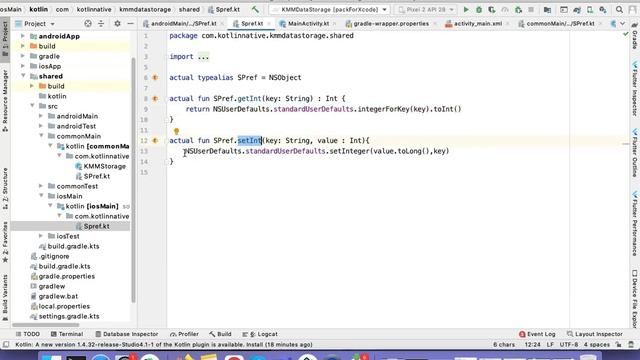Open the Terminal tool window
Viewport: 640px width, 360px height.
tap(67, 334)
